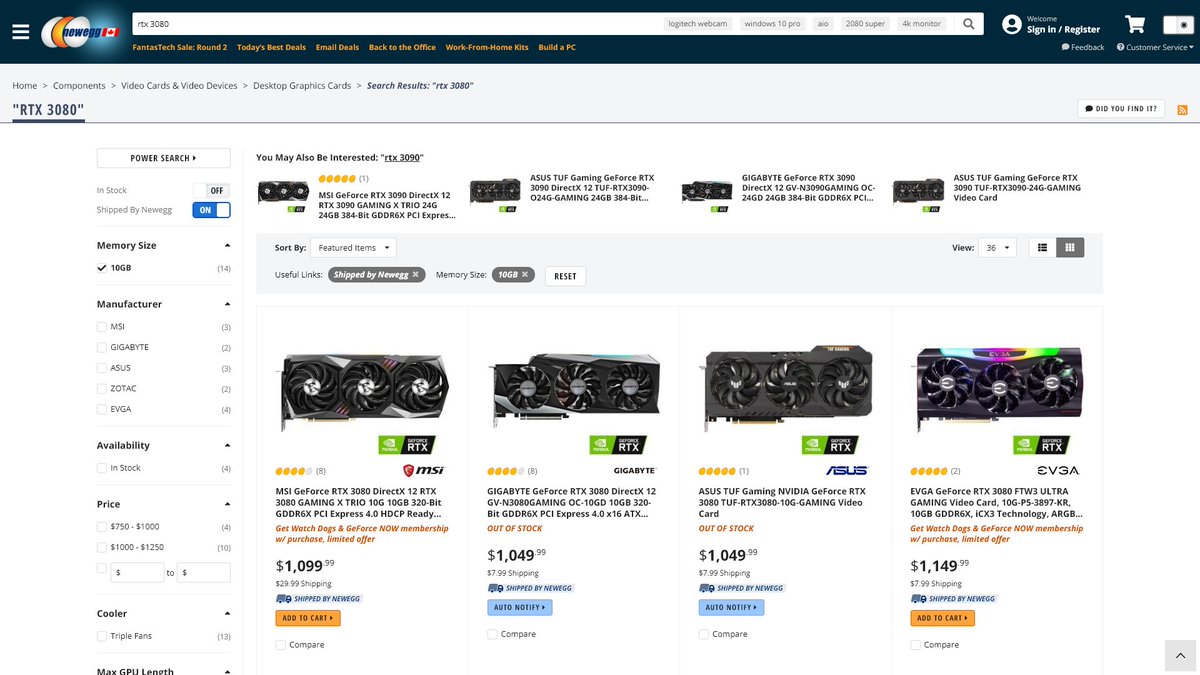Submit search with magnifier icon

tap(969, 24)
